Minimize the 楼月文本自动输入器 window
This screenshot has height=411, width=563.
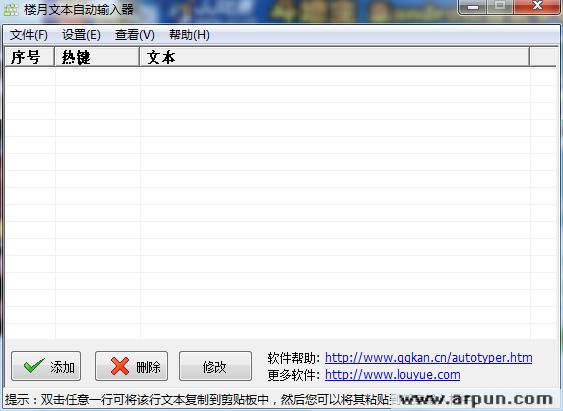[x=473, y=7]
